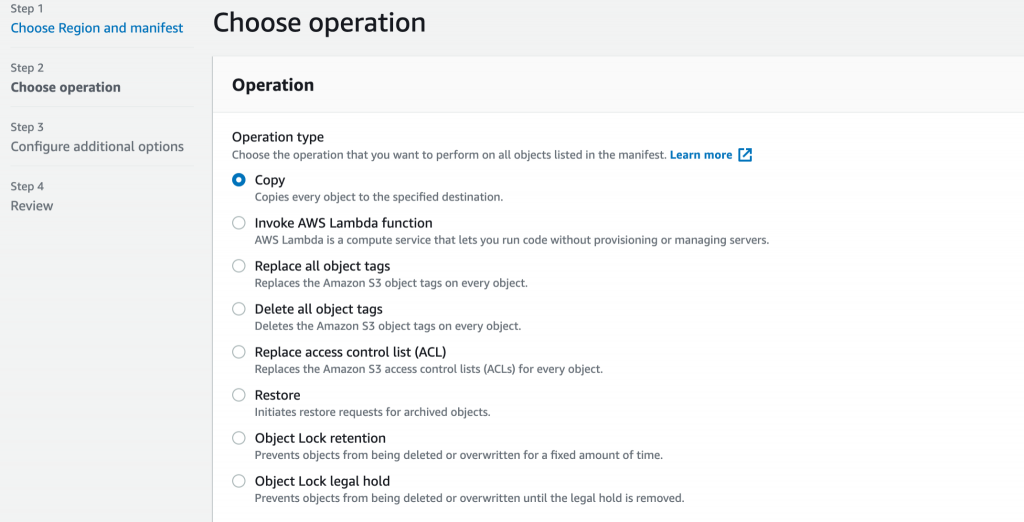Select Invoke AWS Lambda function option
1024x522 pixels.
(239, 223)
